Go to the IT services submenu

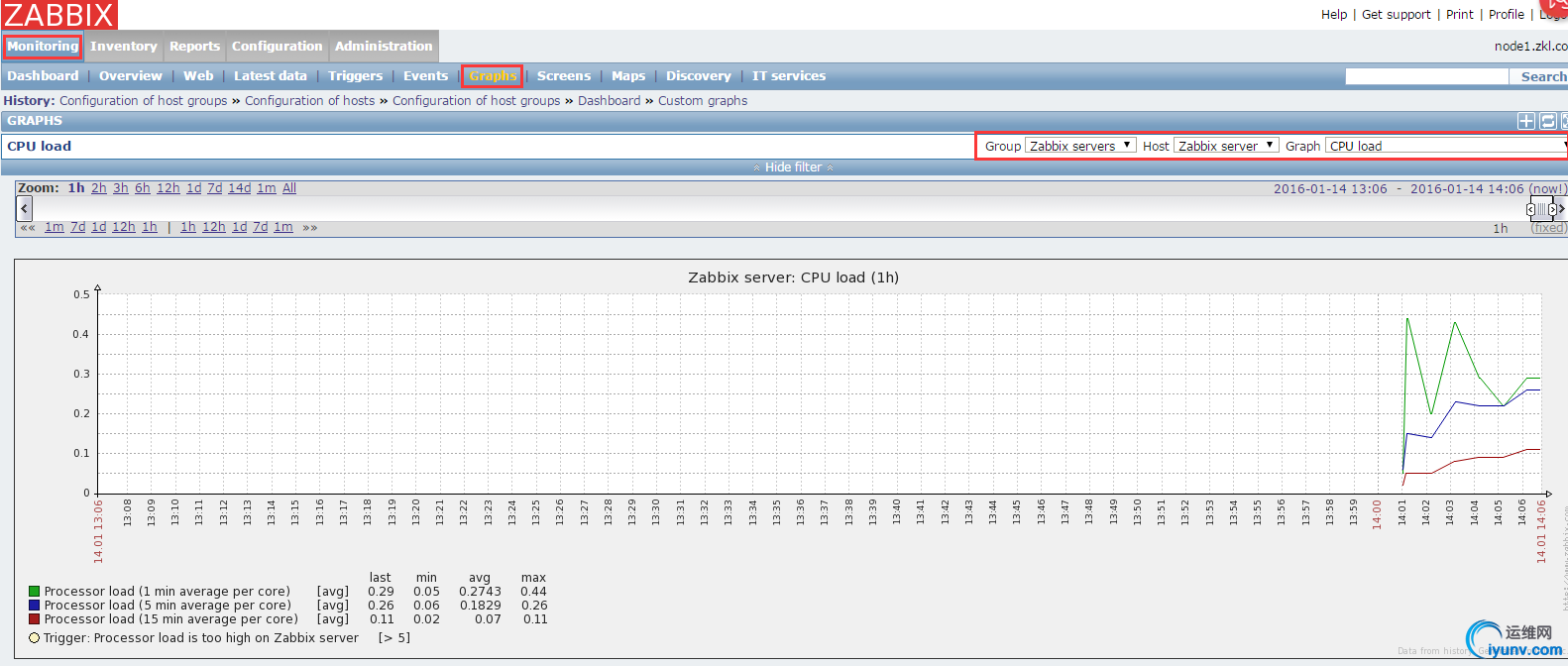(789, 76)
